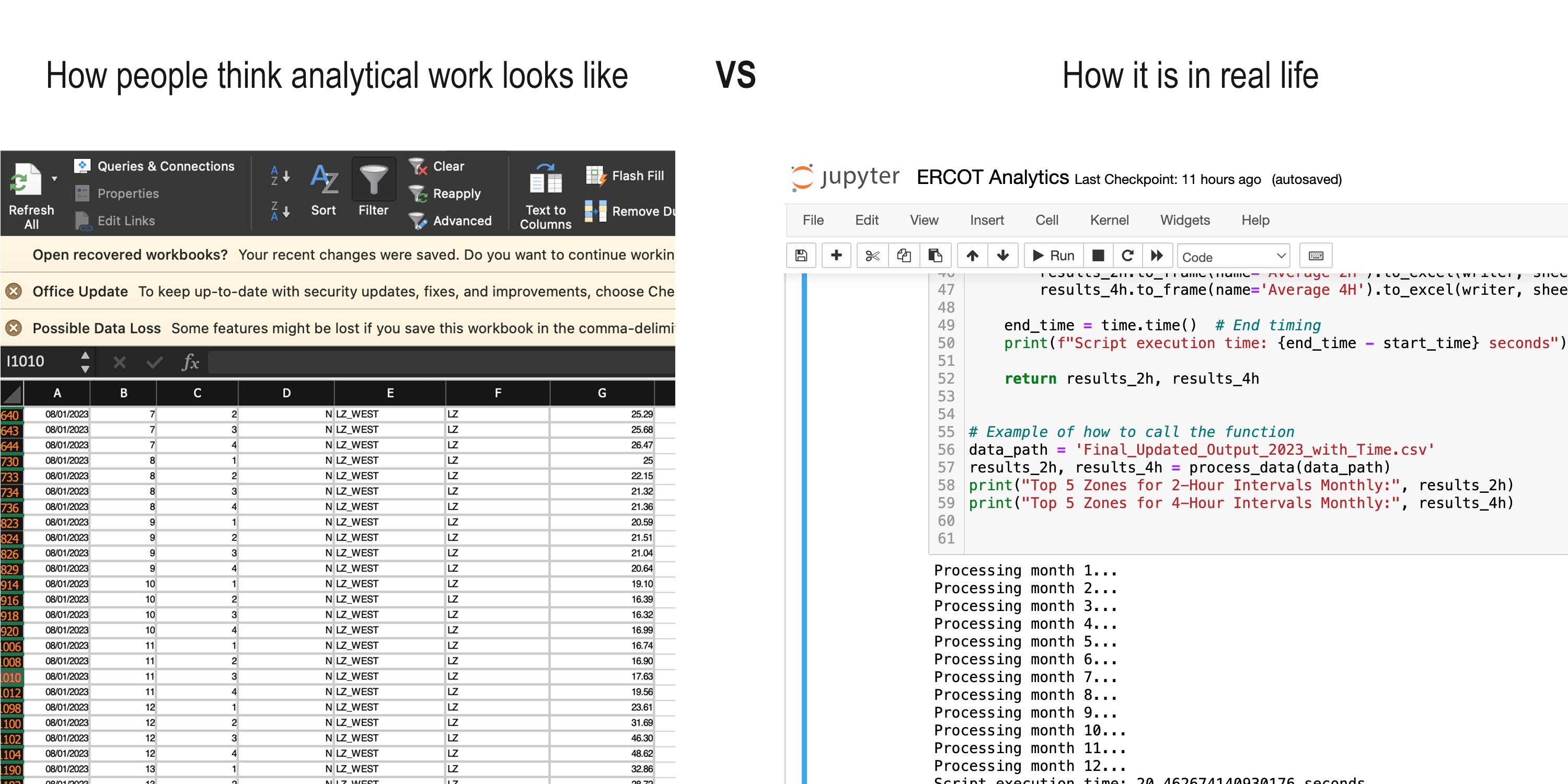Move the selected cell up
Viewport: 1568px width, 784px height.
(x=973, y=256)
